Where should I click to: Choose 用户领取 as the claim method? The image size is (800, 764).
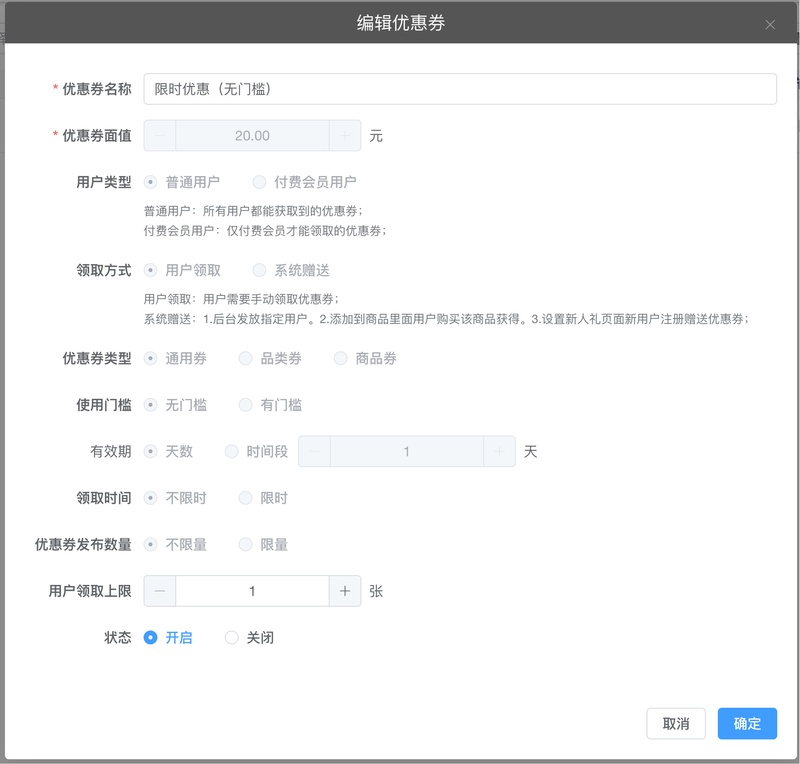pos(182,270)
